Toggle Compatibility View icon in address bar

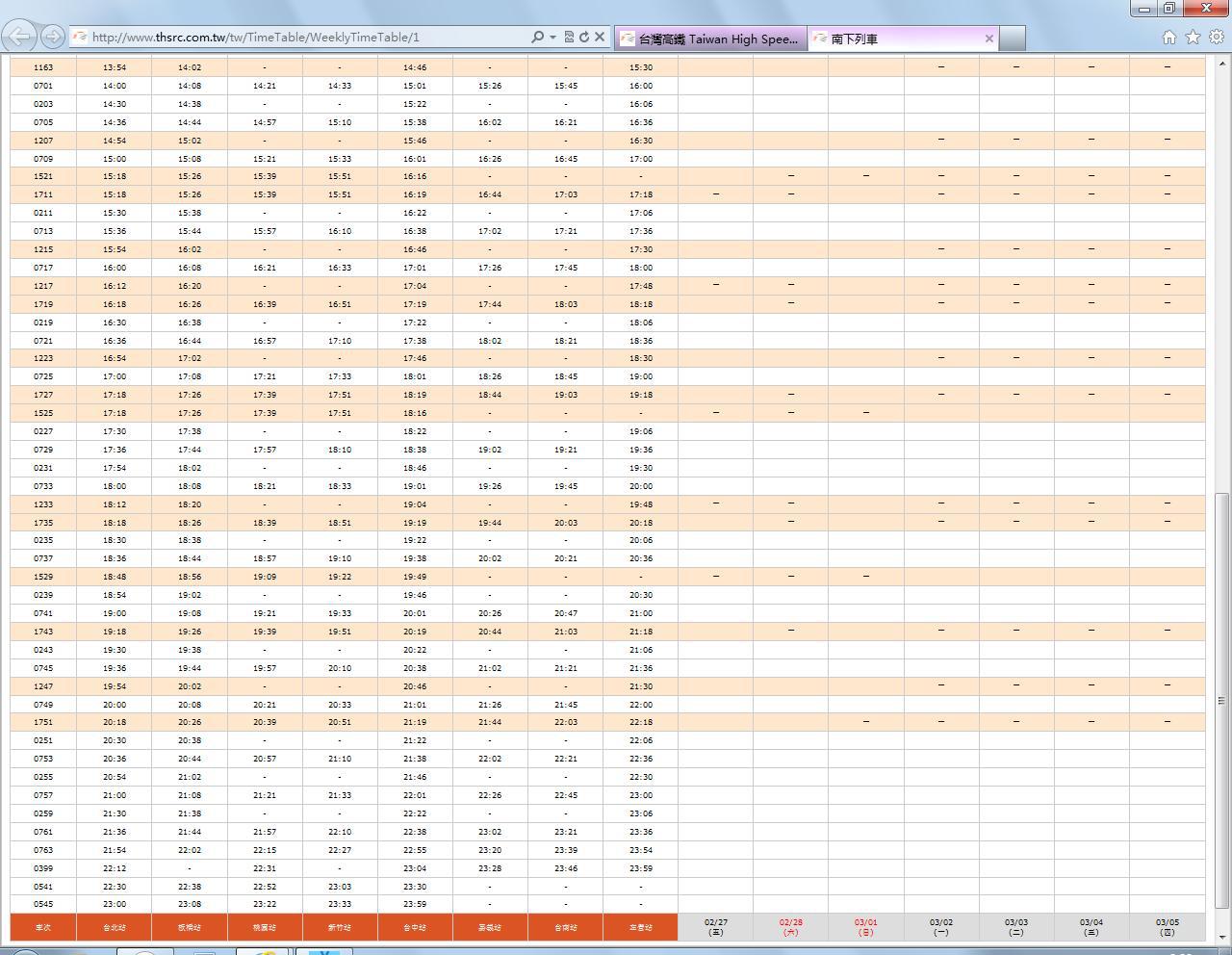pos(569,37)
